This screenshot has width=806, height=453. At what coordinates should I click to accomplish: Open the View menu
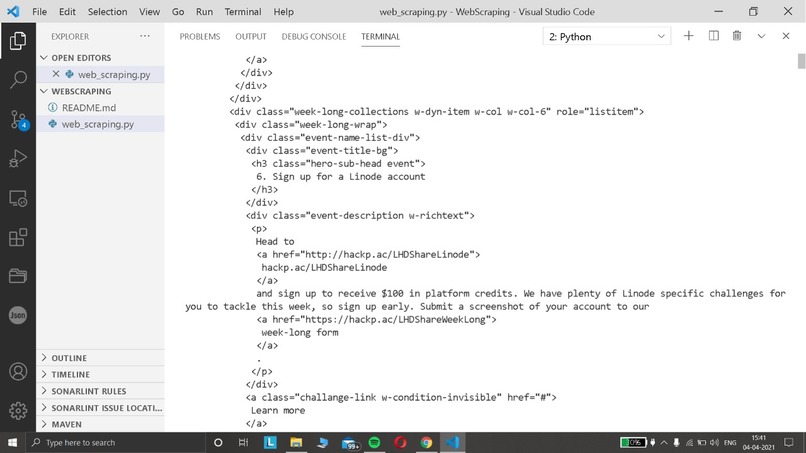tap(149, 11)
